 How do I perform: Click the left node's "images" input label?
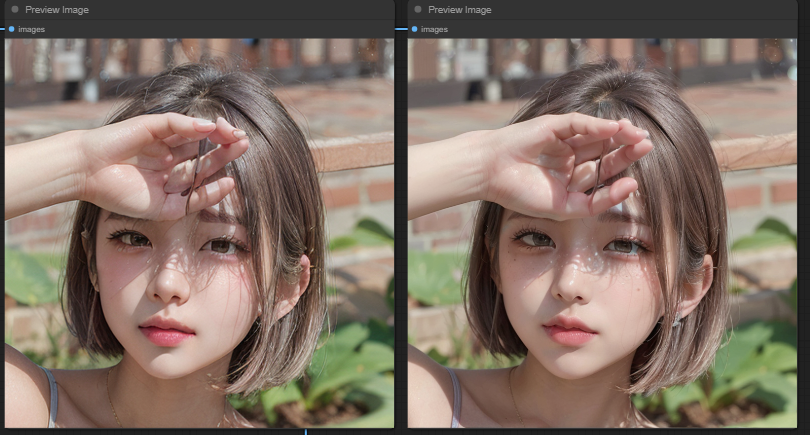(31, 29)
